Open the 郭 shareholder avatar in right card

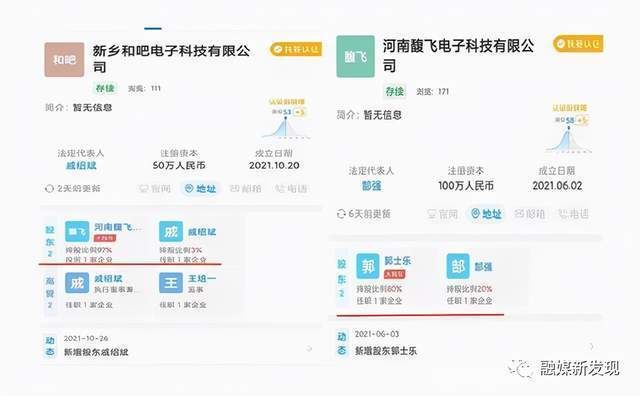point(367,266)
